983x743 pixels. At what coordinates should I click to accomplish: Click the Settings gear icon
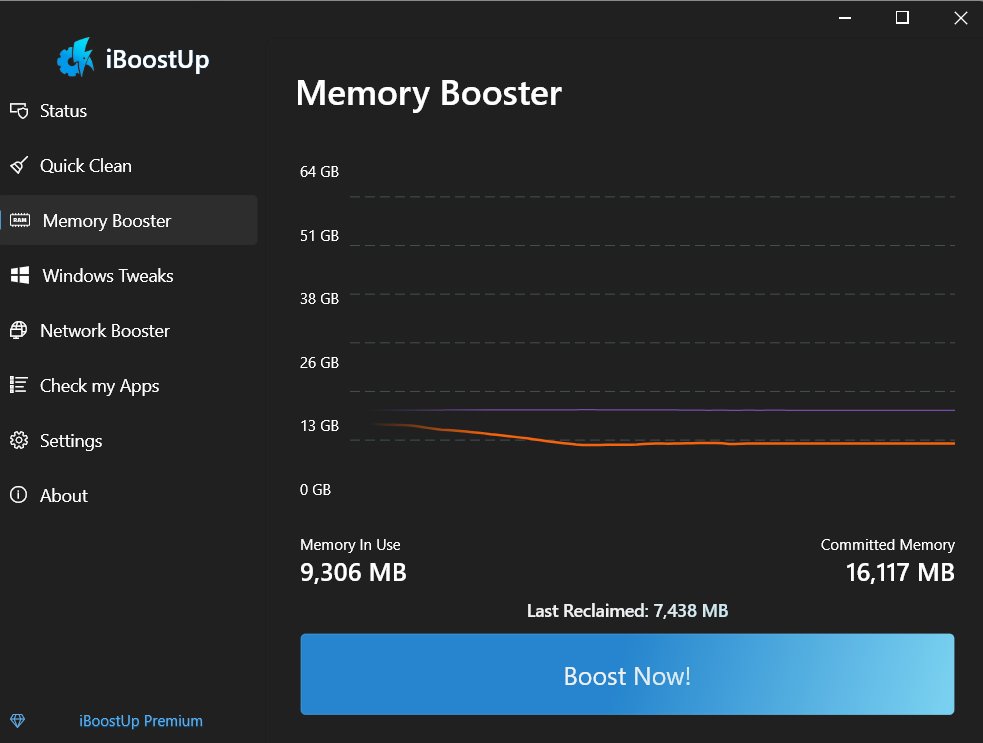click(x=19, y=440)
